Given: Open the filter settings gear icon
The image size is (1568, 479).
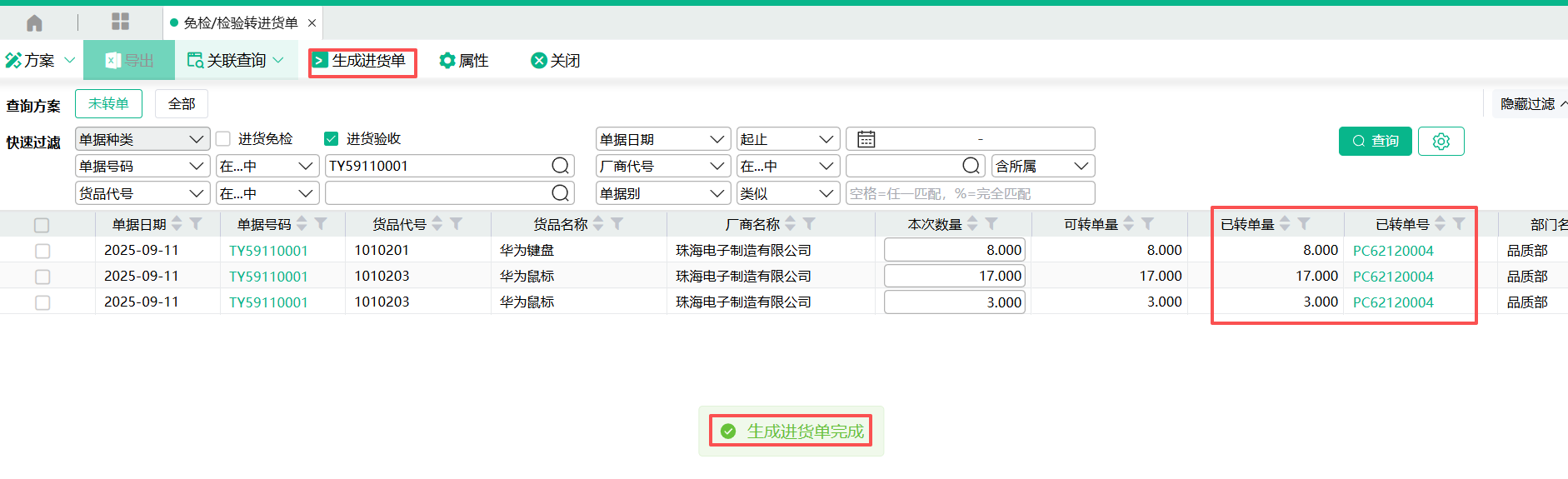Looking at the screenshot, I should [x=1441, y=142].
